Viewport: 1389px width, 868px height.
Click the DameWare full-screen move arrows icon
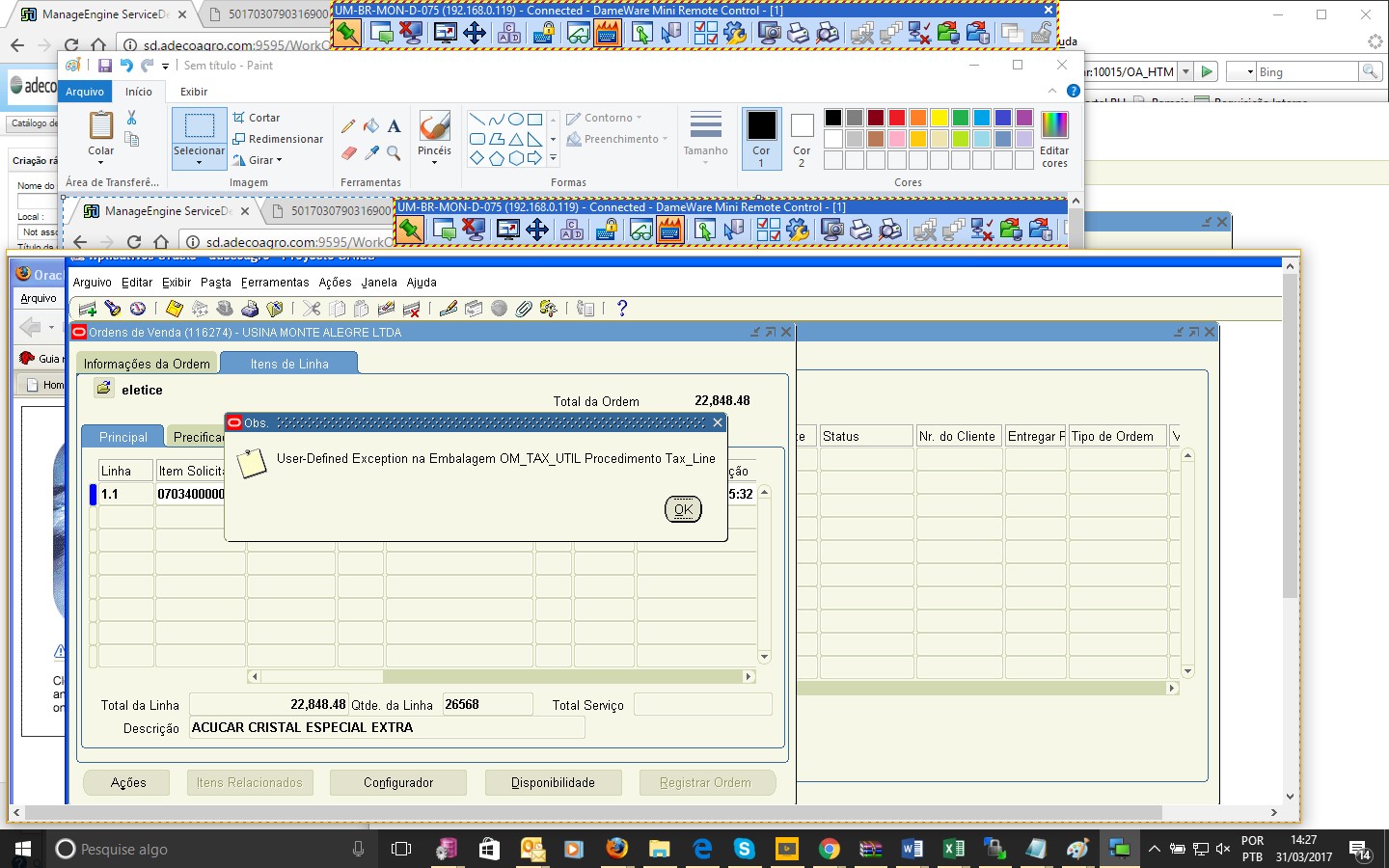[x=475, y=34]
